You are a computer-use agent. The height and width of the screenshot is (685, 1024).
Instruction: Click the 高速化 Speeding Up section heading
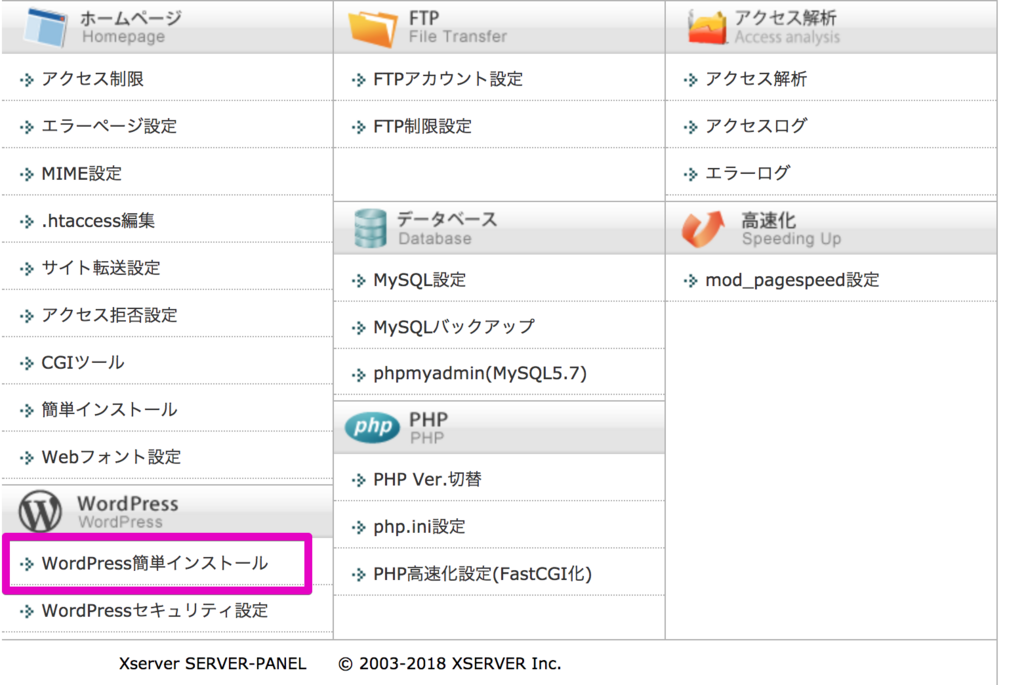pos(791,229)
